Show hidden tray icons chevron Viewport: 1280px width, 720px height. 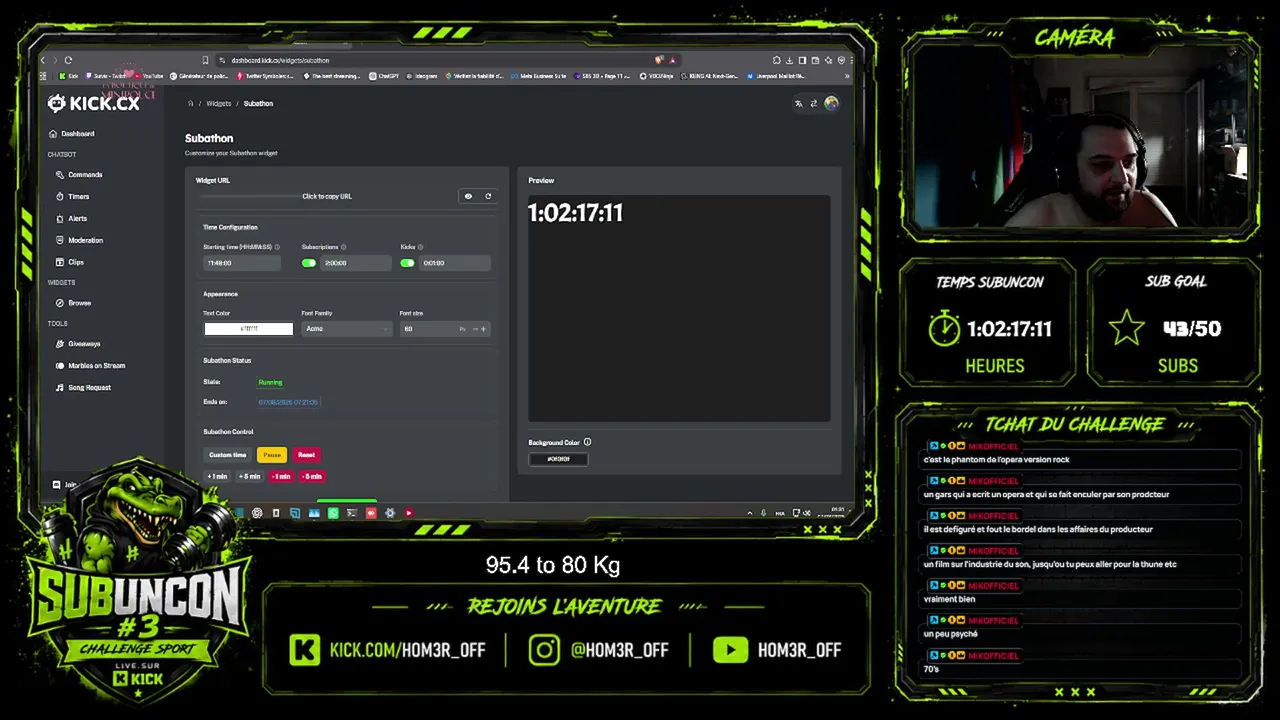click(x=750, y=513)
